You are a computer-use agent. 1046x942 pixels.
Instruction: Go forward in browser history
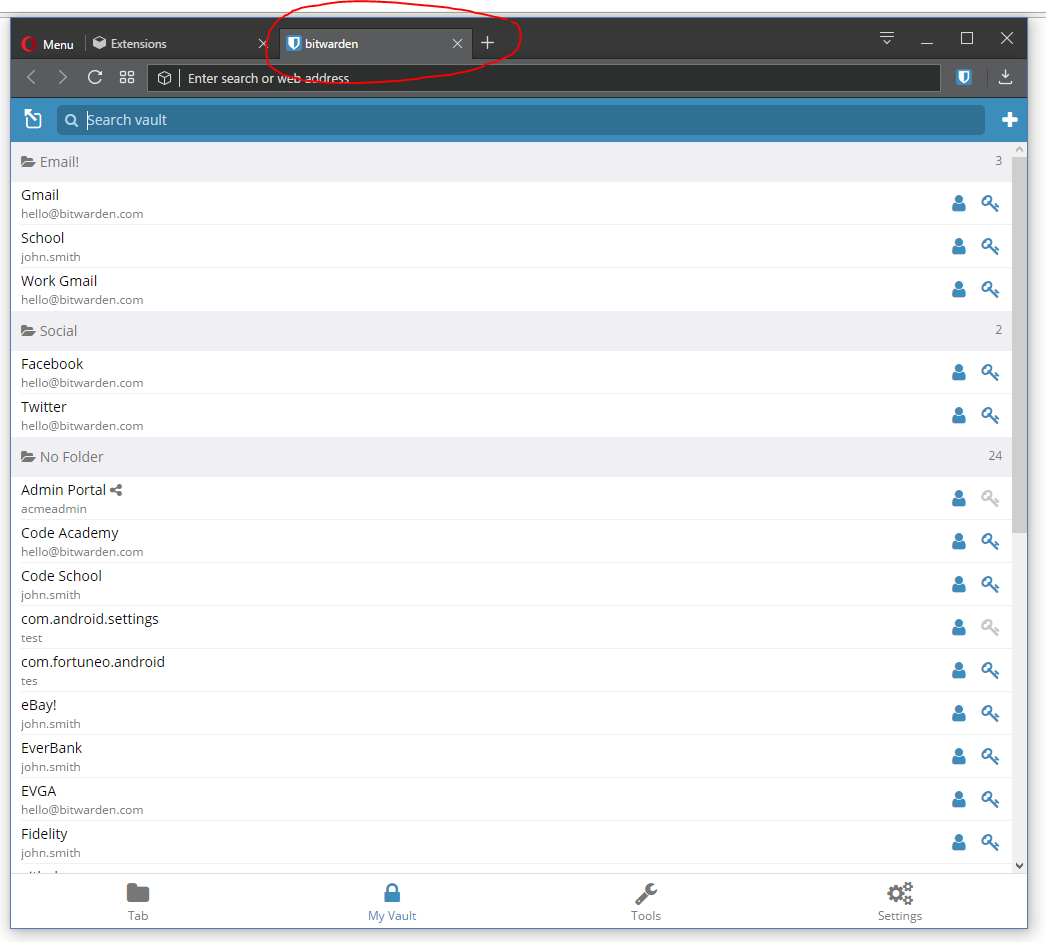point(63,77)
